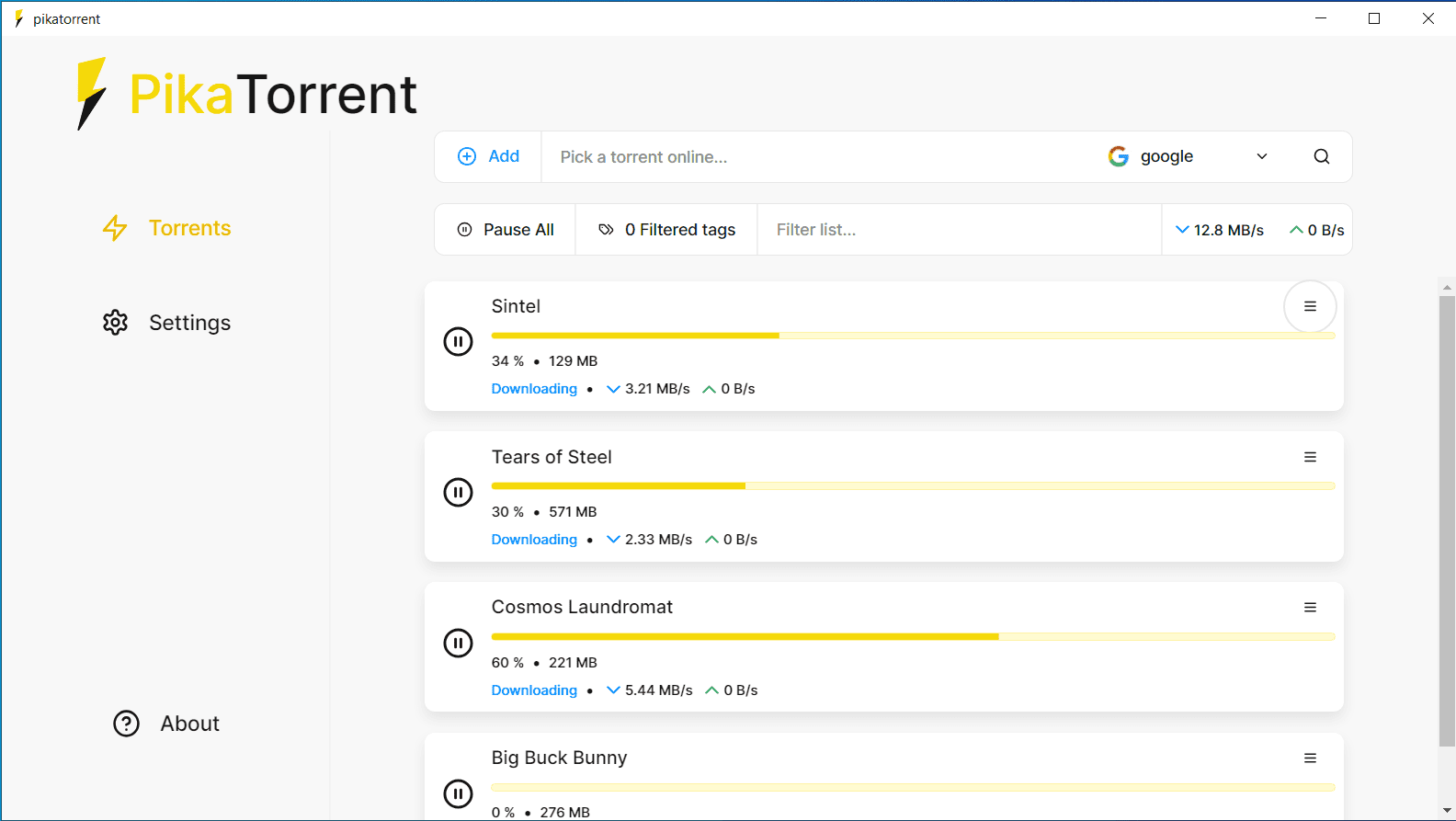
Task: Pause the Tears of Steel torrent
Action: [458, 492]
